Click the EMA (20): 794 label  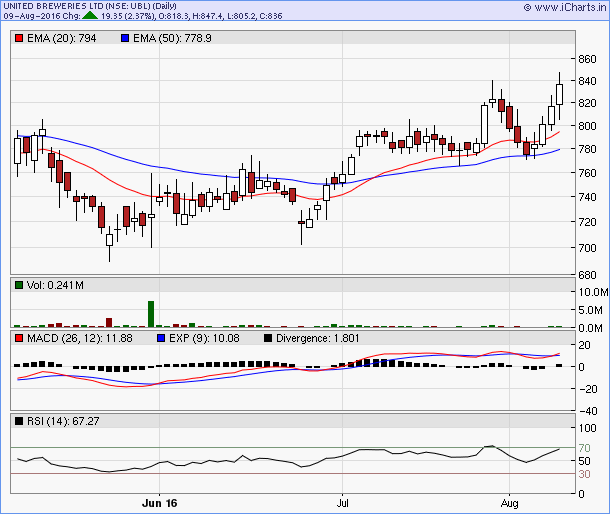click(61, 38)
